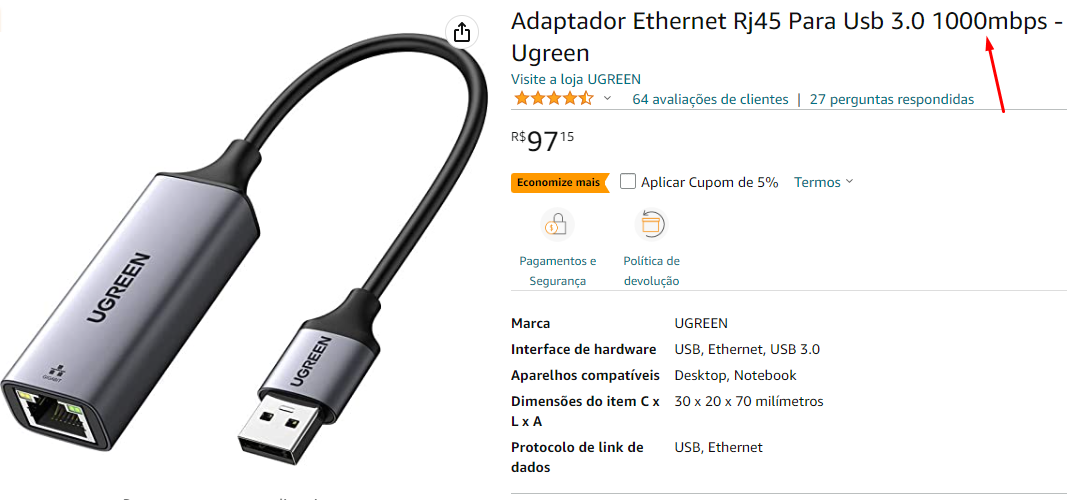Click the star rating icons
Screen dimensions: 1067x500
[x=554, y=99]
